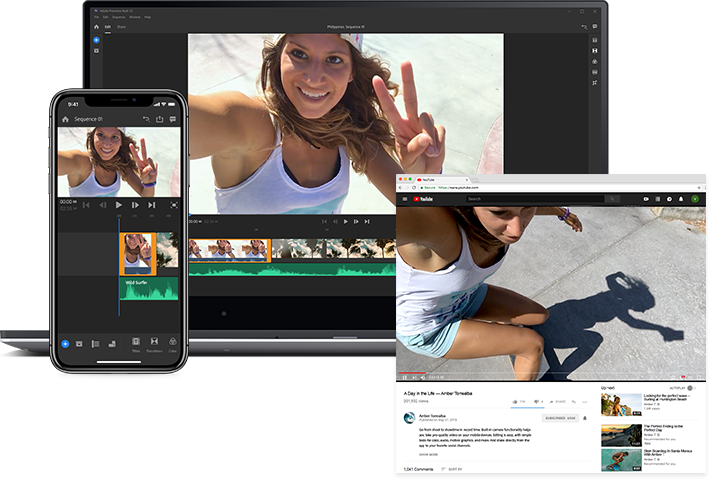Go to previous edit point under laptop preview
The height and width of the screenshot is (480, 710).
point(324,221)
